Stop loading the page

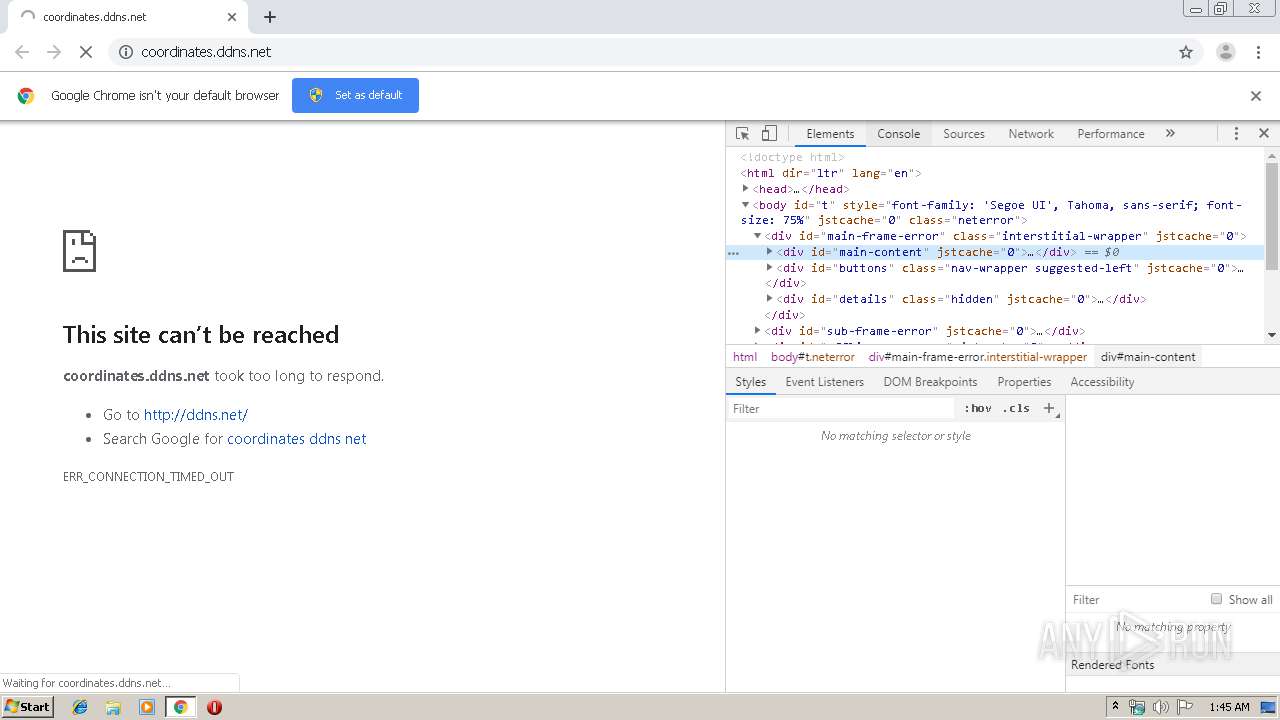point(86,52)
